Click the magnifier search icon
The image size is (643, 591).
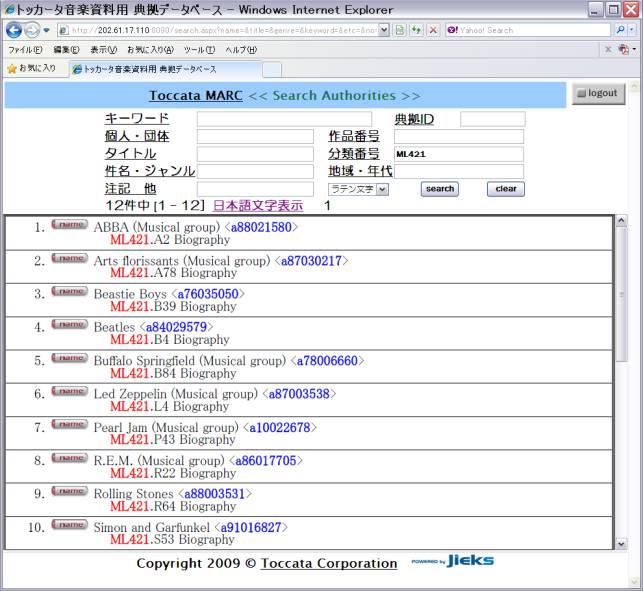(620, 30)
